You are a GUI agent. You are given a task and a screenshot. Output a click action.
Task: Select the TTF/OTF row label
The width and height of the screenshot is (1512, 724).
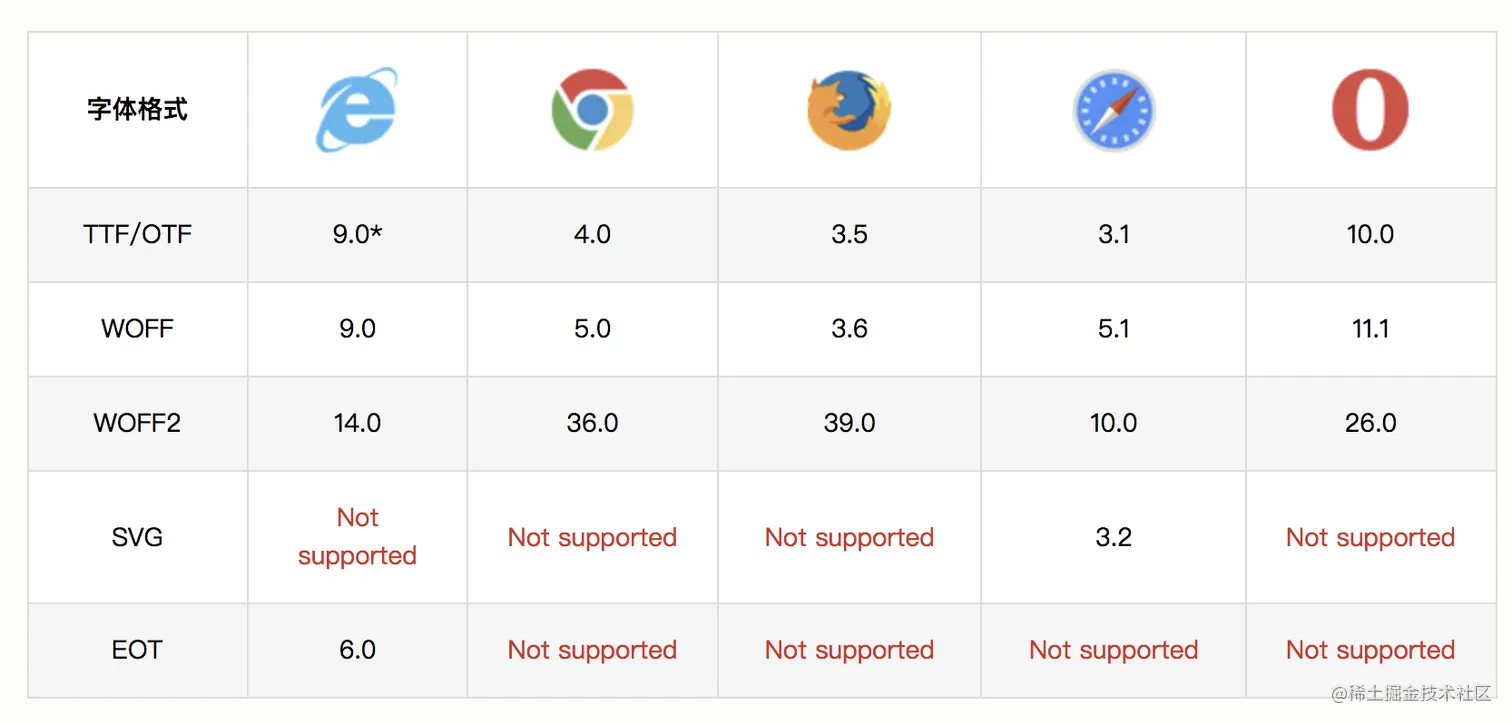137,235
